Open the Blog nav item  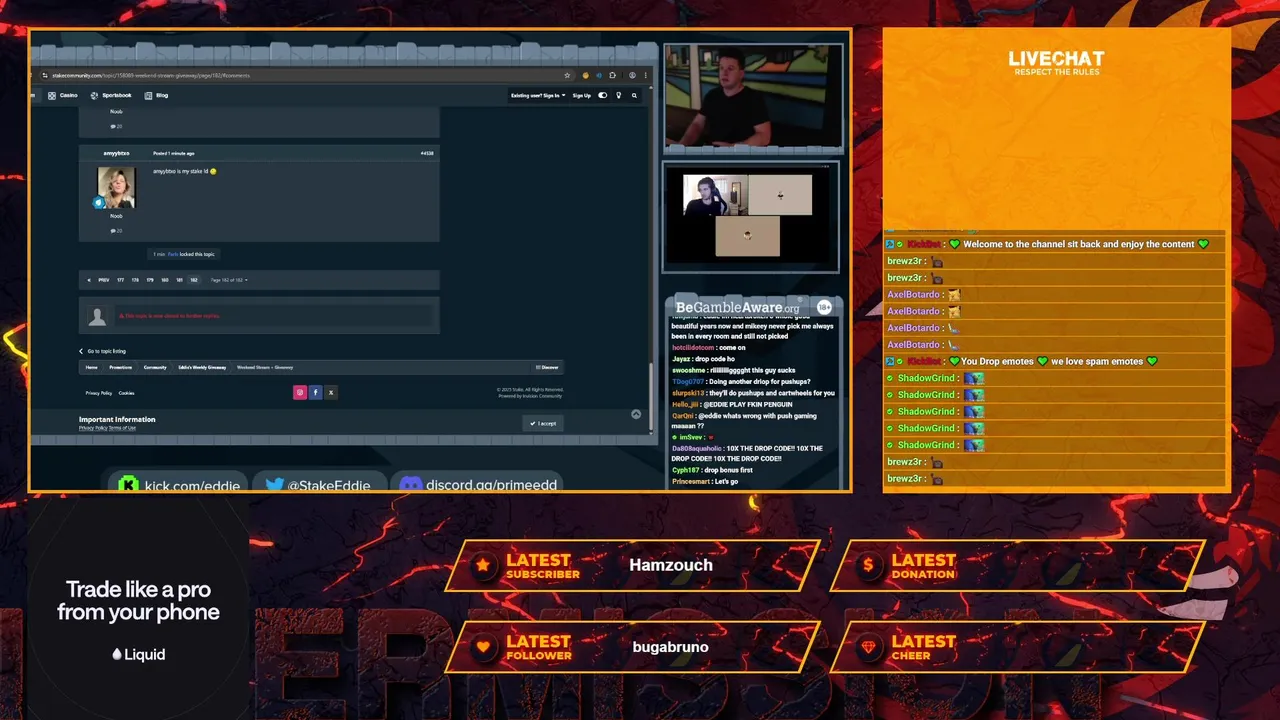(x=156, y=95)
